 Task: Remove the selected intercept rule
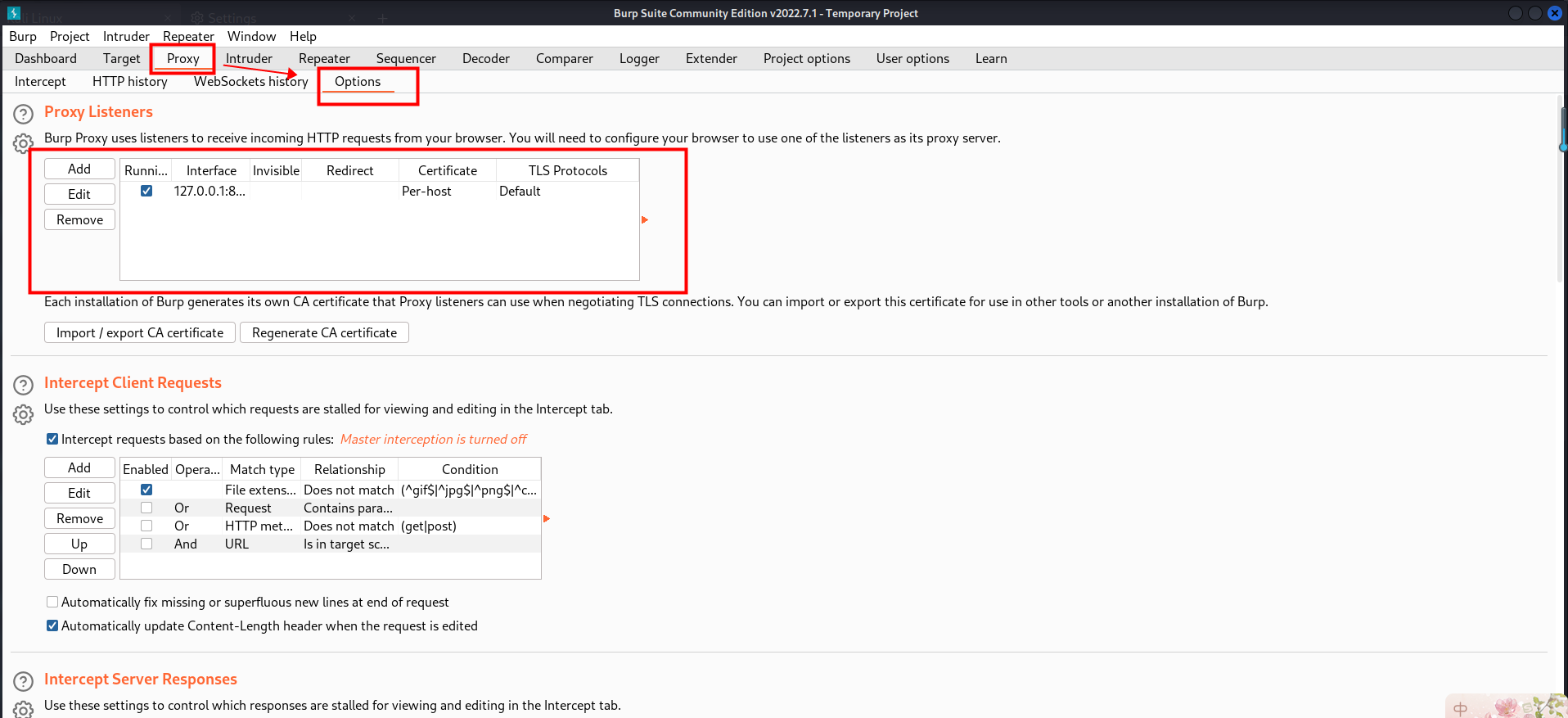coord(79,518)
